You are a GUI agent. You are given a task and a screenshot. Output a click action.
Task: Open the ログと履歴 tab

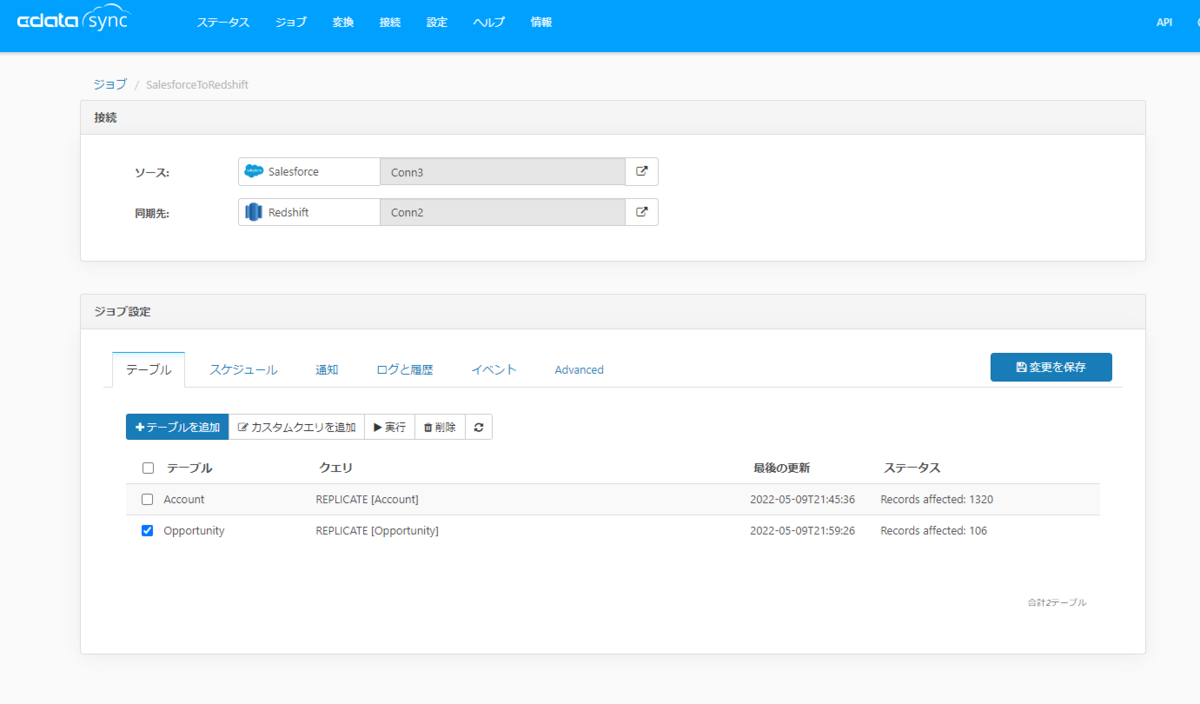tap(405, 369)
